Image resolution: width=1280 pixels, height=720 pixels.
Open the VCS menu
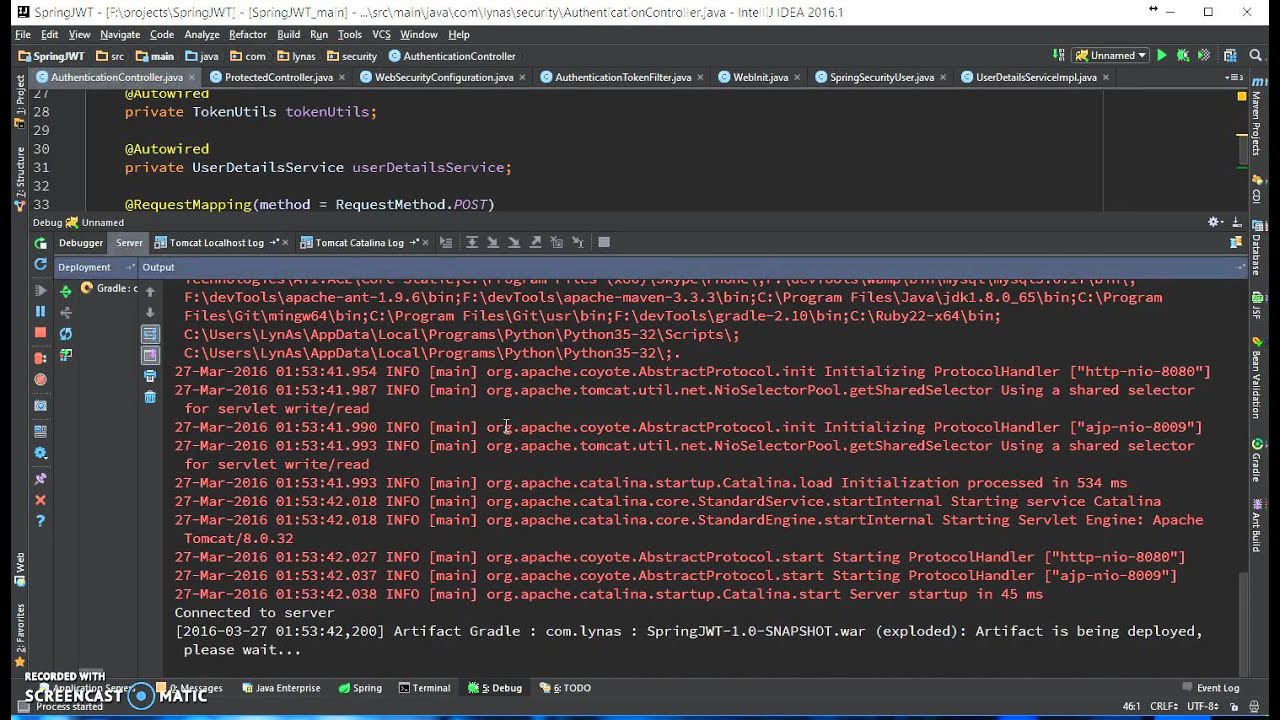381,34
